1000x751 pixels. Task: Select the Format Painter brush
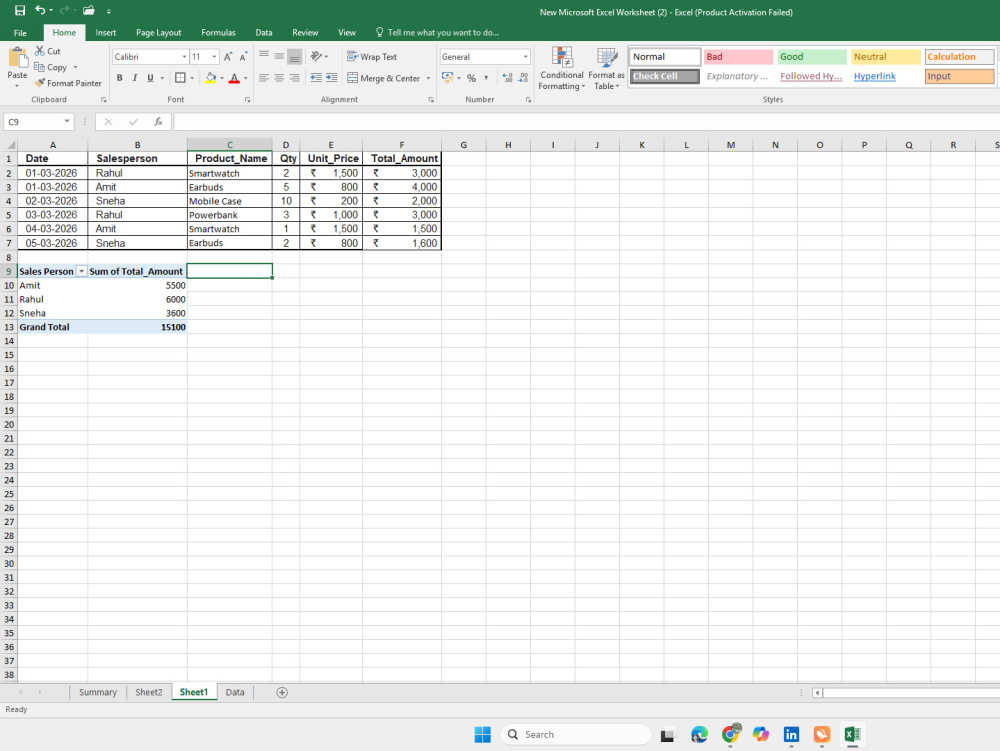click(68, 83)
